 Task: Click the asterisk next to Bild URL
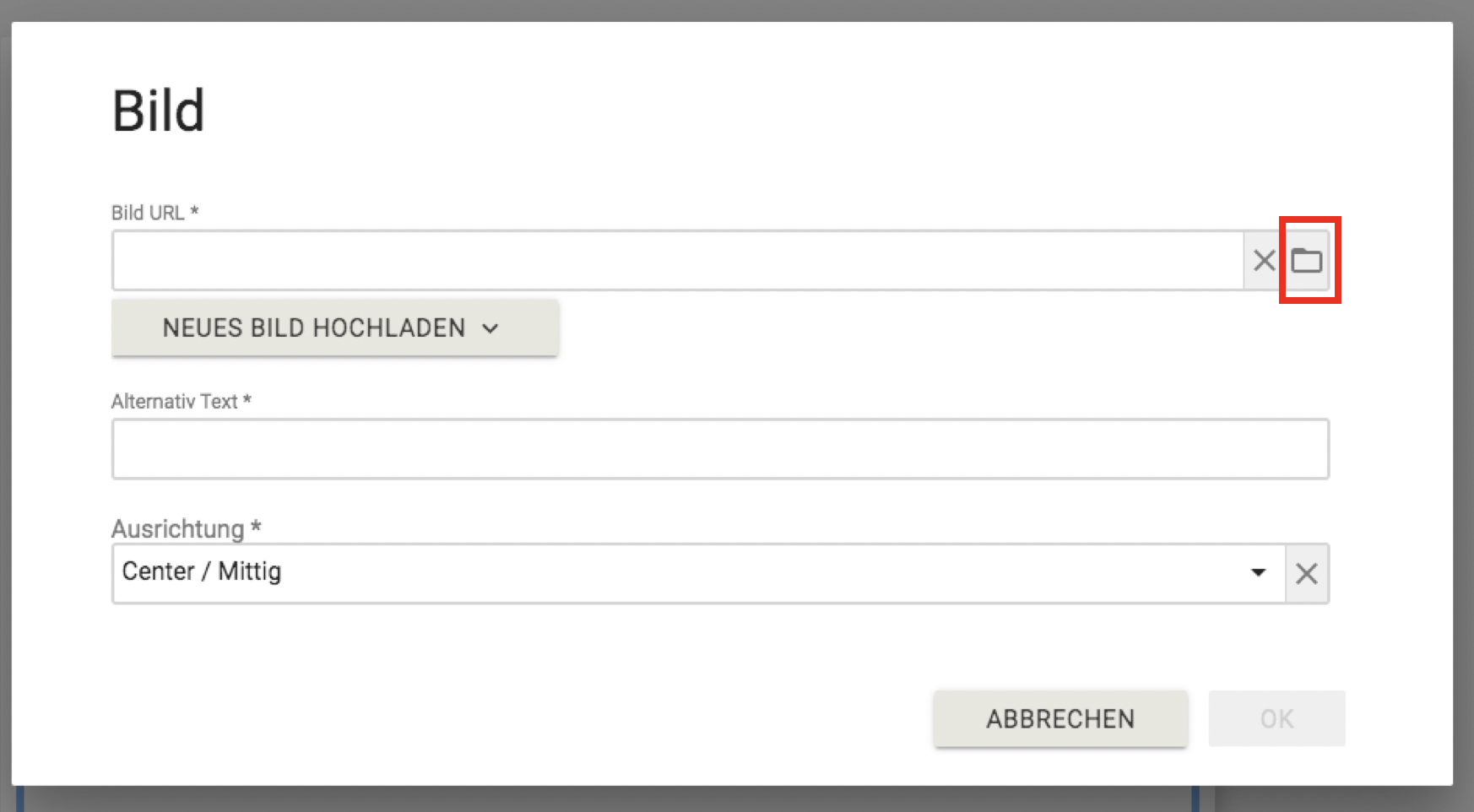(x=194, y=212)
